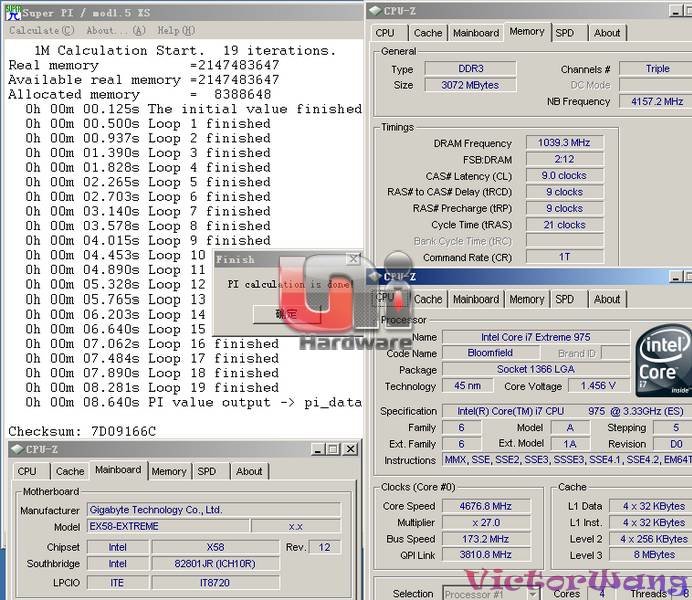Click the 3072 MBytes size field
The width and height of the screenshot is (692, 600).
(470, 85)
